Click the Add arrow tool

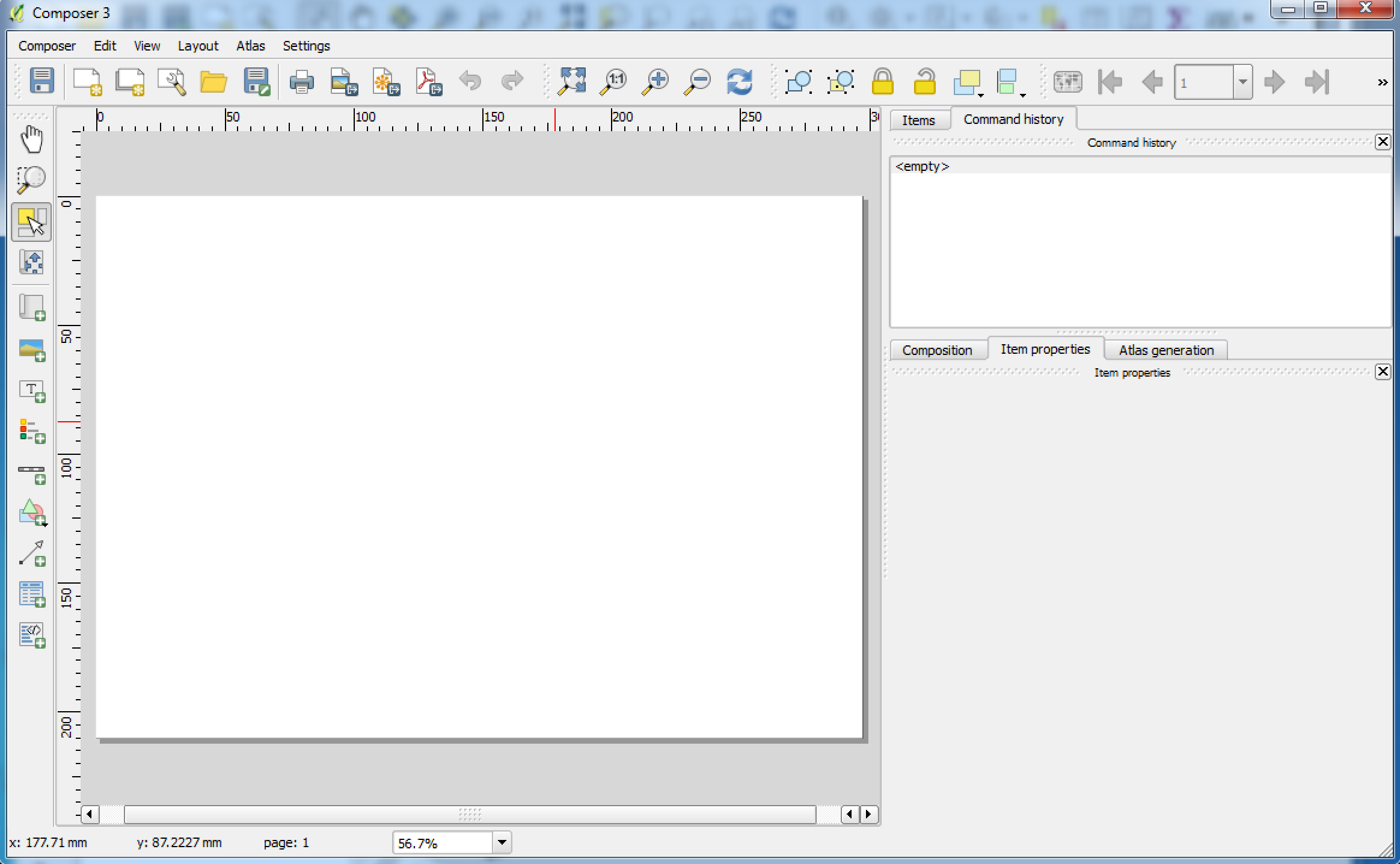pyautogui.click(x=31, y=554)
